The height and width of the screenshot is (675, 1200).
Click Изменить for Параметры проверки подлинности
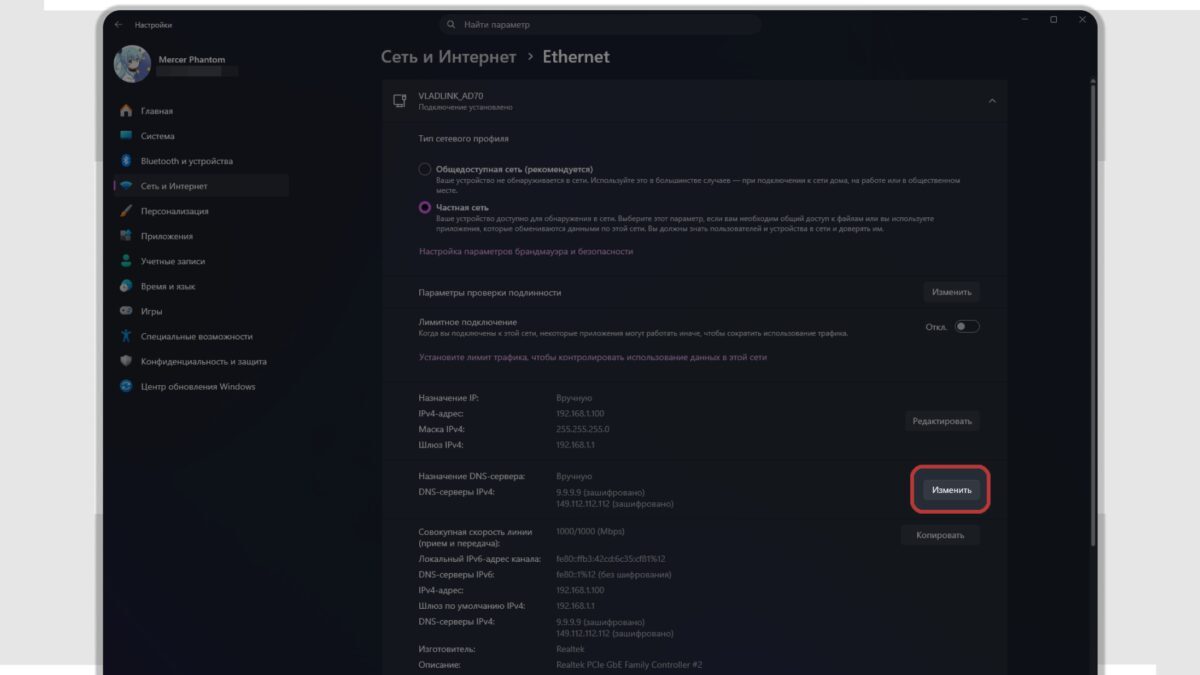(x=951, y=292)
